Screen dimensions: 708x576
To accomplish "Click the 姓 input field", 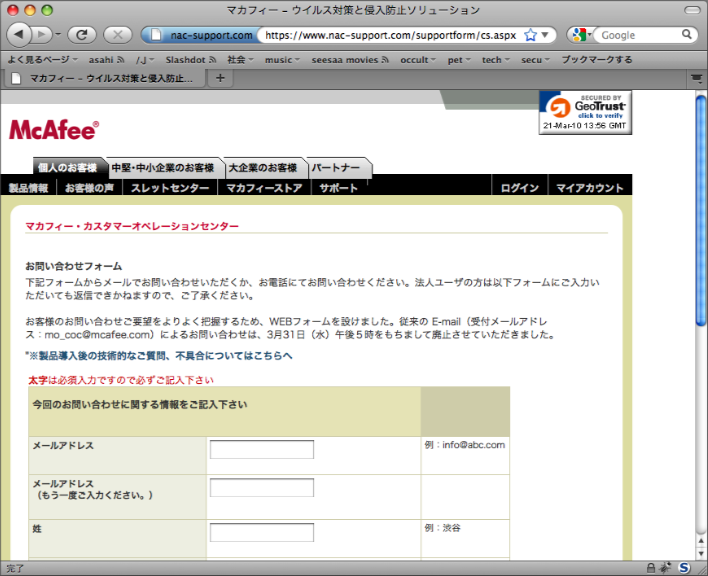I will [x=262, y=533].
